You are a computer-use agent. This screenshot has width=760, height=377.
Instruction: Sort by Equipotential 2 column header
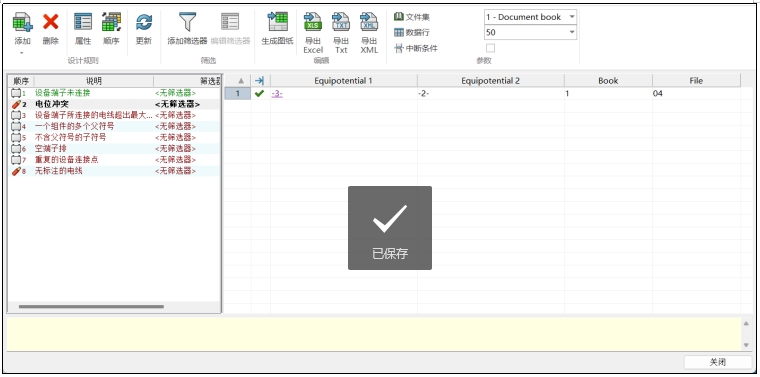(491, 81)
